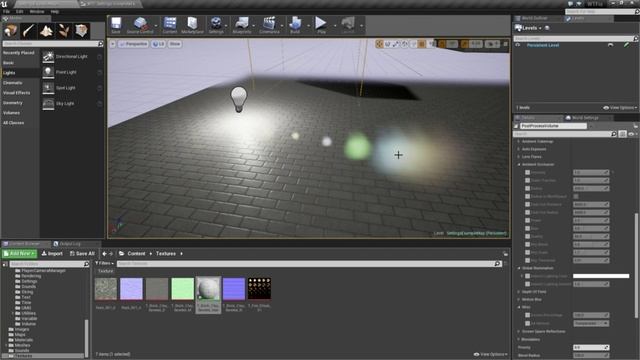
Task: Open the Window menu
Action: tap(37, 11)
